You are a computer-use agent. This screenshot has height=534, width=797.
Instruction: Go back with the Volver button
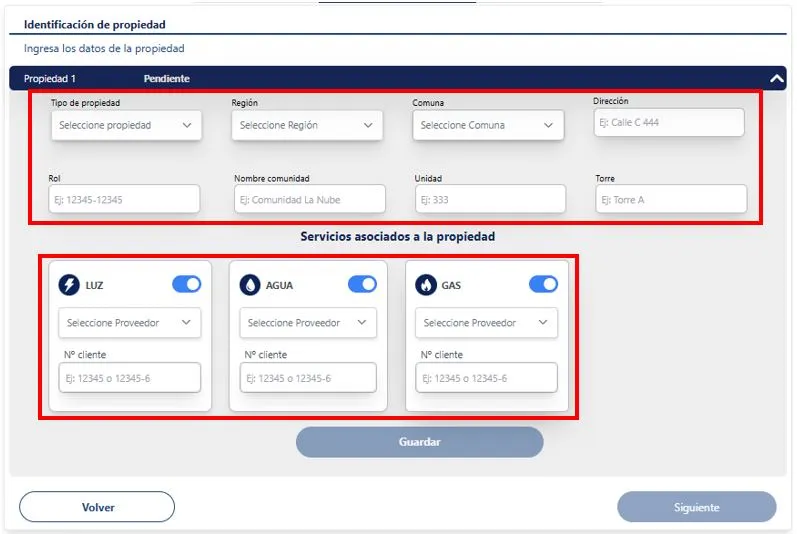tap(97, 507)
